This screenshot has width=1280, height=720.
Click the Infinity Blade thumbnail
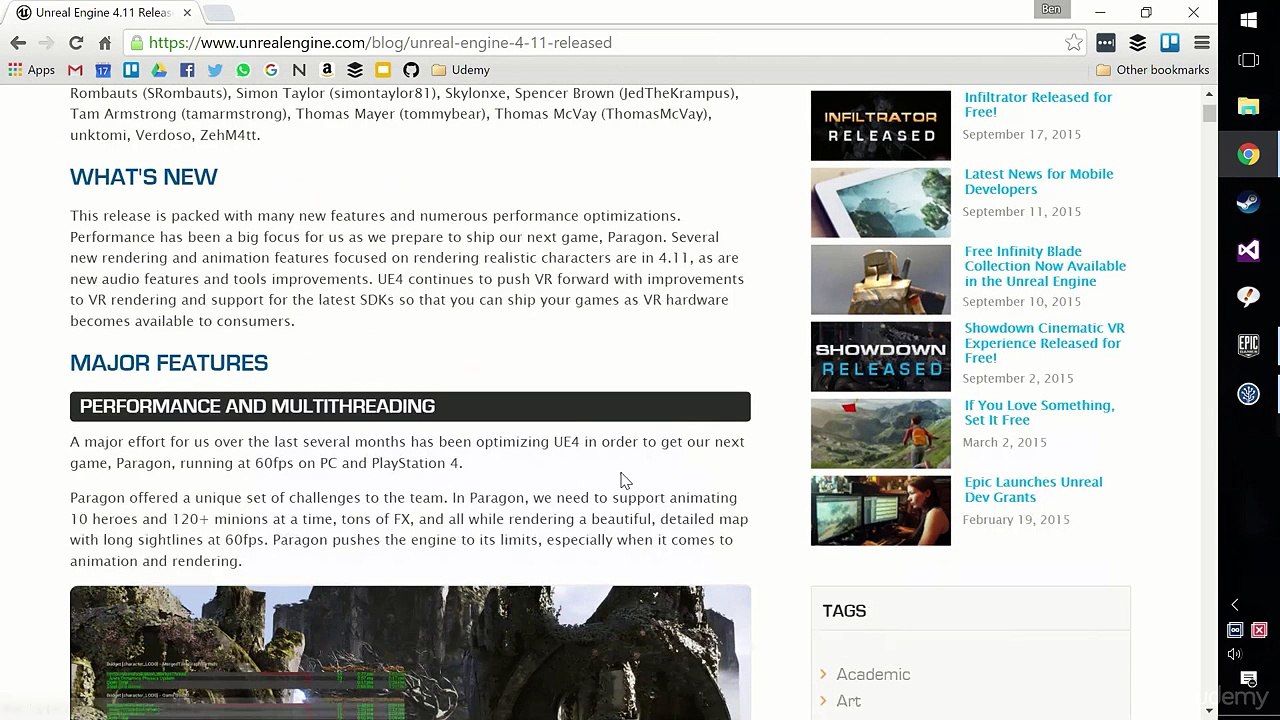(881, 280)
